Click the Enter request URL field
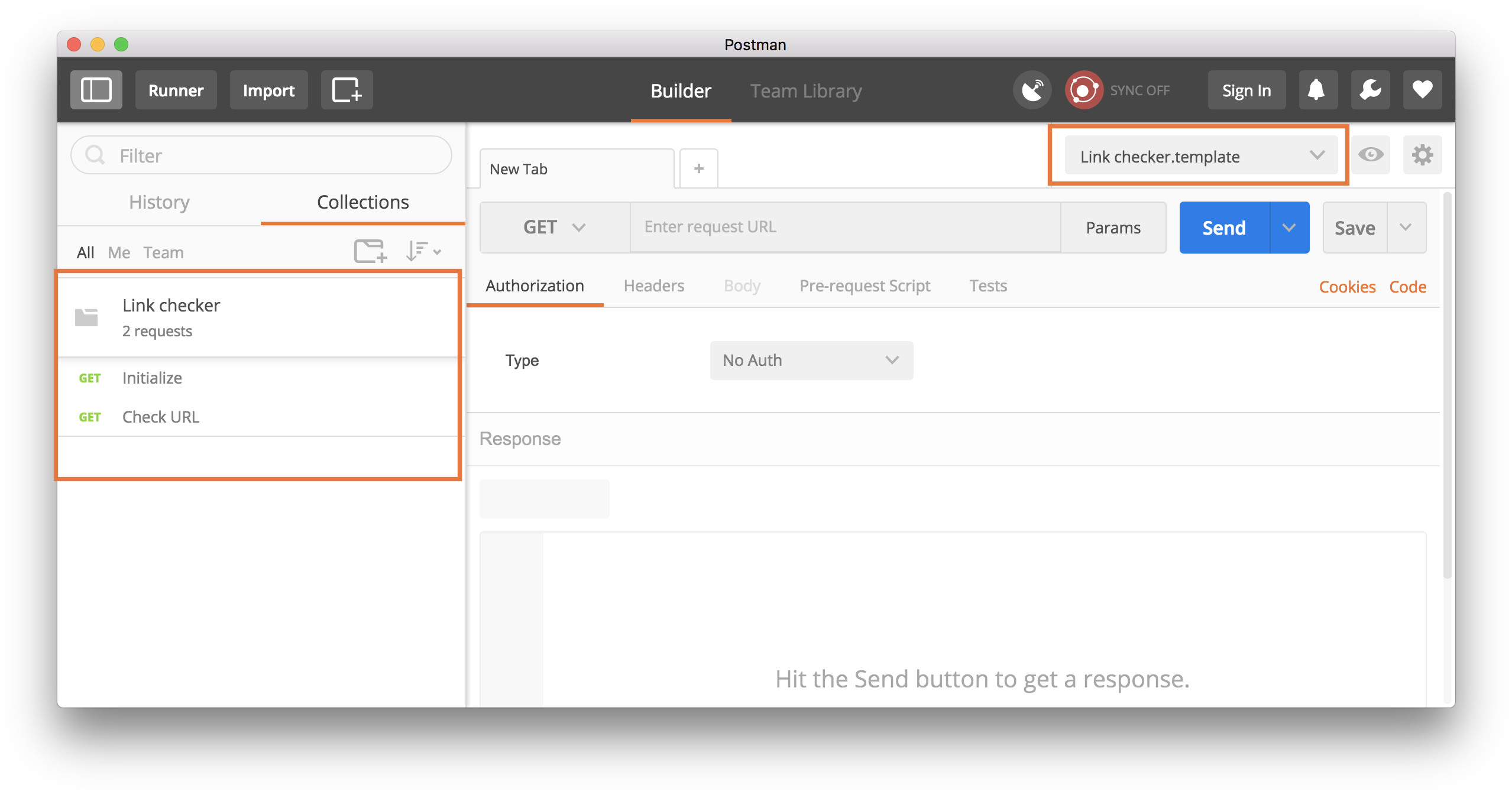 pyautogui.click(x=846, y=227)
